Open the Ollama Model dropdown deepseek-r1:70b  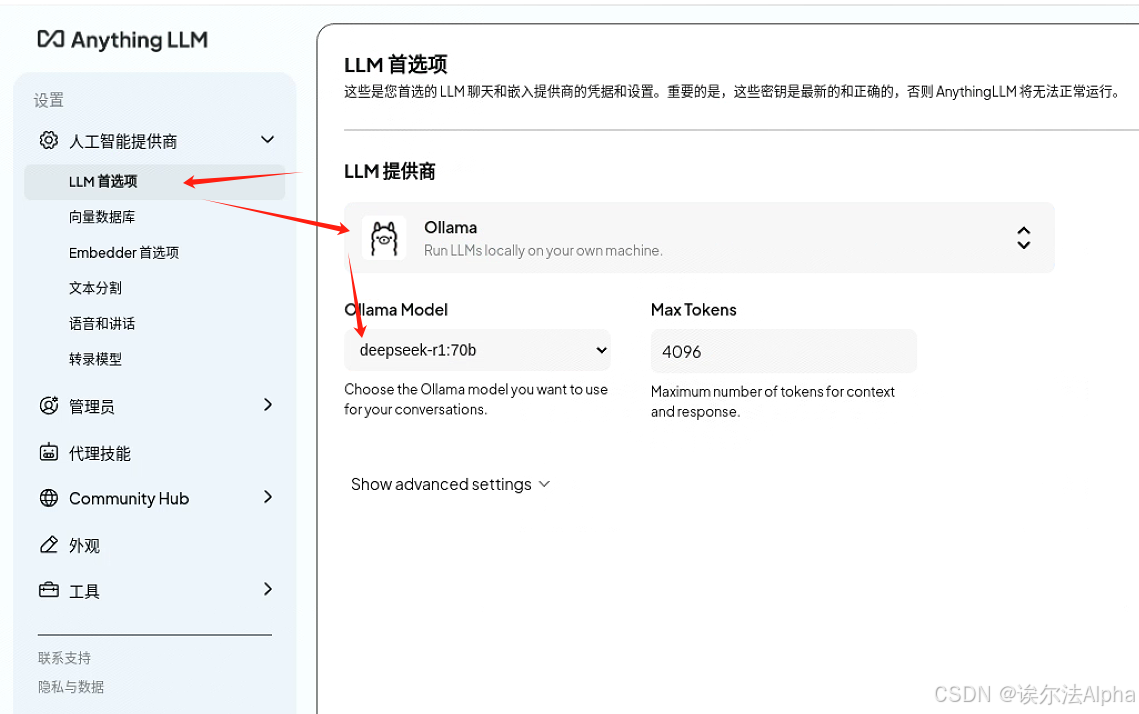pyautogui.click(x=477, y=350)
